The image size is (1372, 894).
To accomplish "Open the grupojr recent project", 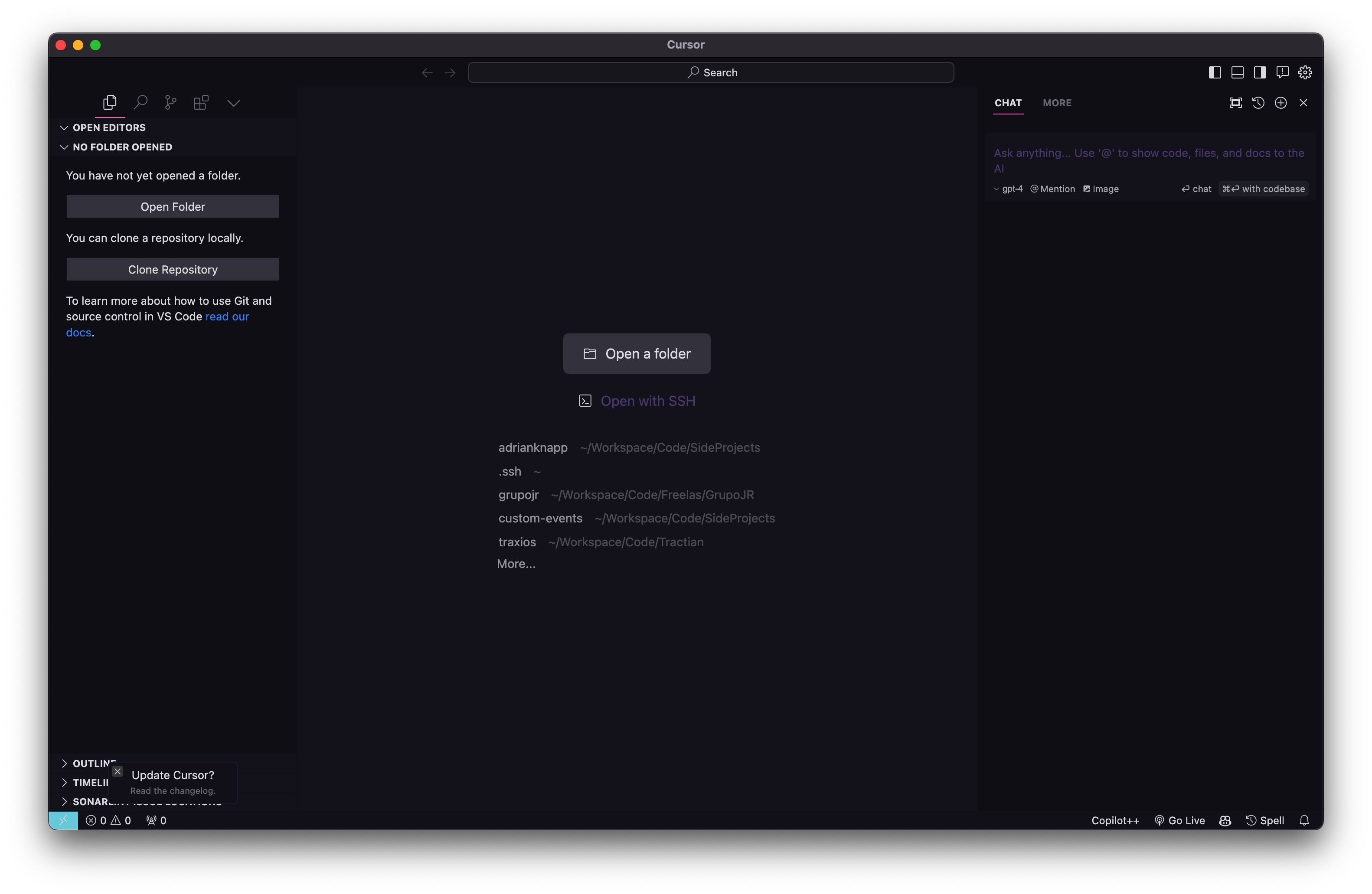I will coord(518,494).
